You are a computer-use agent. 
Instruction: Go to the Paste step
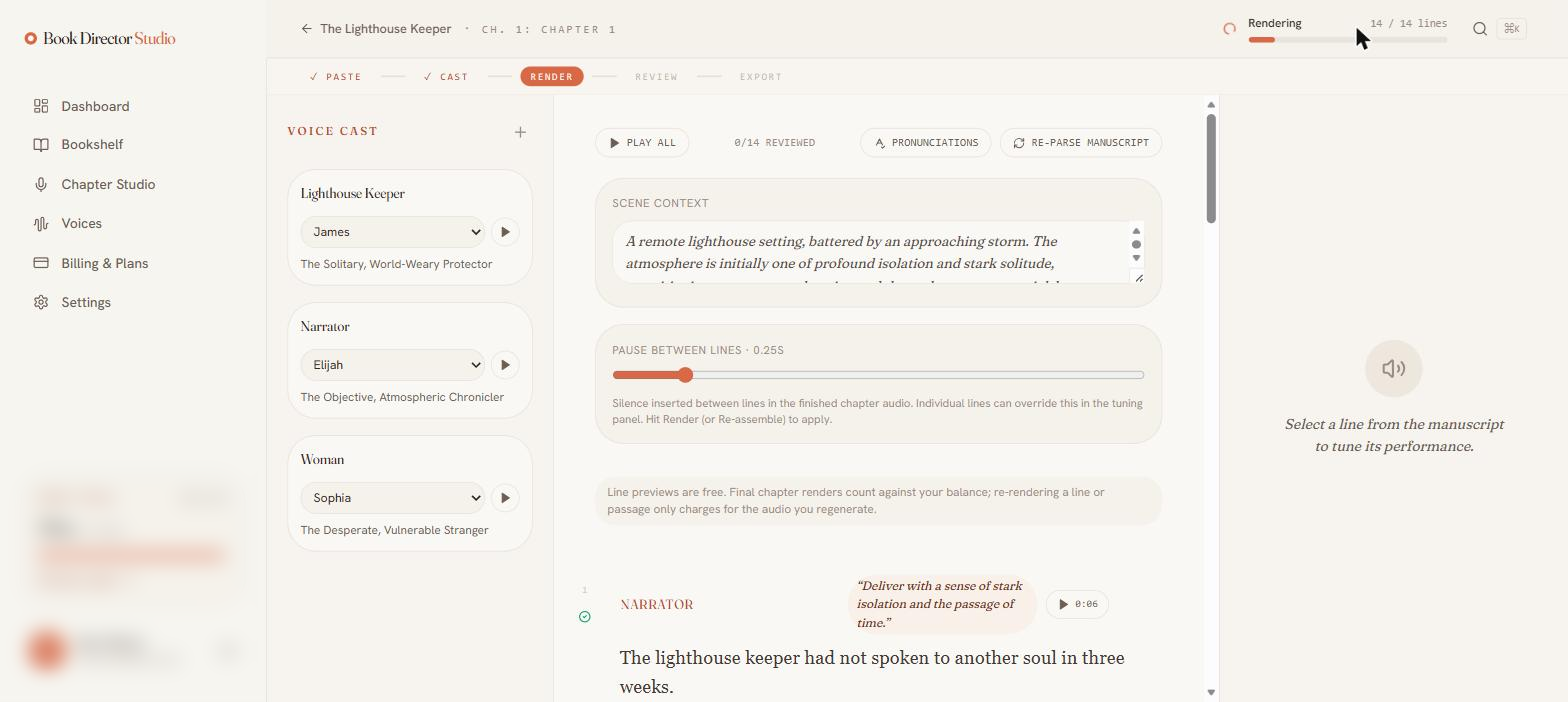pyautogui.click(x=336, y=77)
